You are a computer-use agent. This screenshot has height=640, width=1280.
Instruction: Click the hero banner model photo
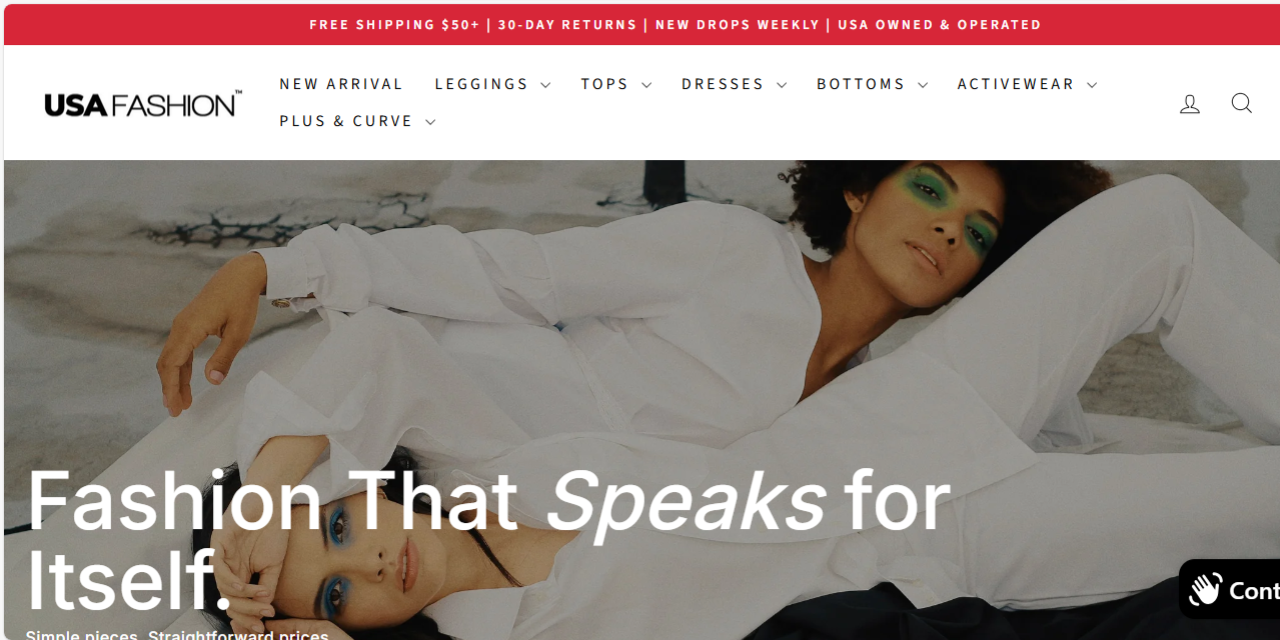point(642,400)
